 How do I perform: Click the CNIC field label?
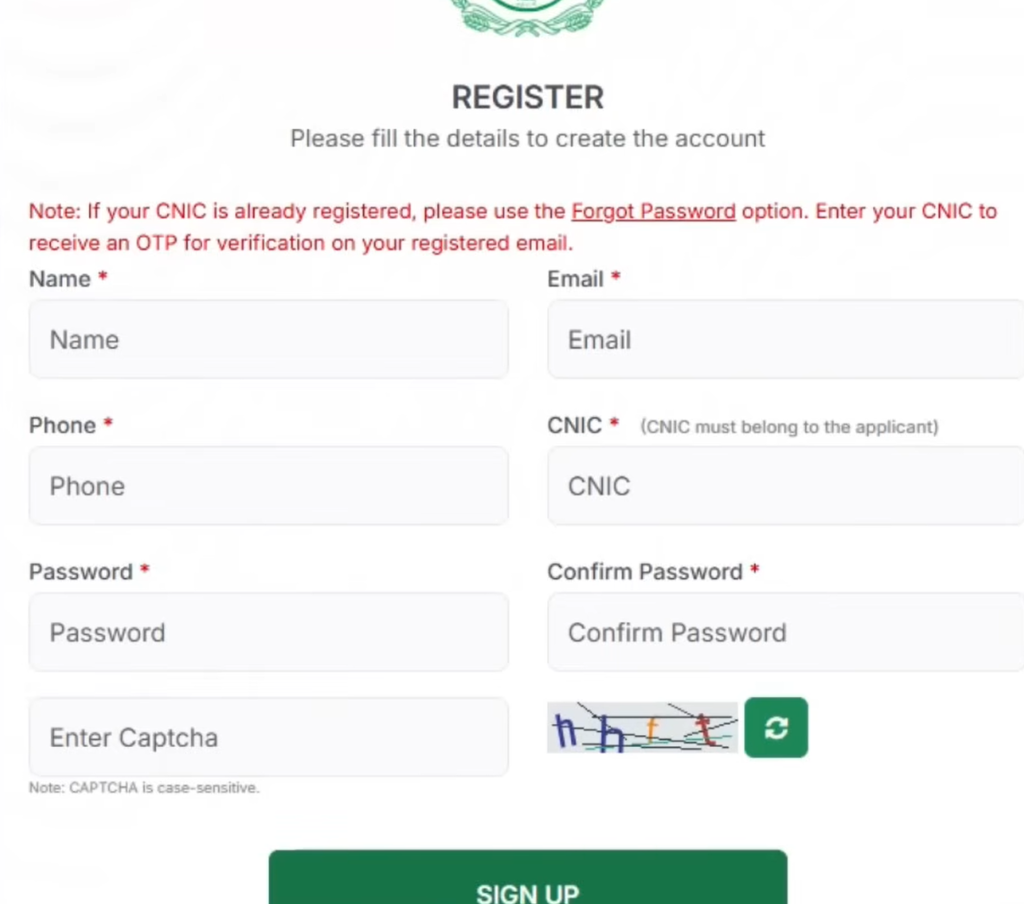(574, 426)
